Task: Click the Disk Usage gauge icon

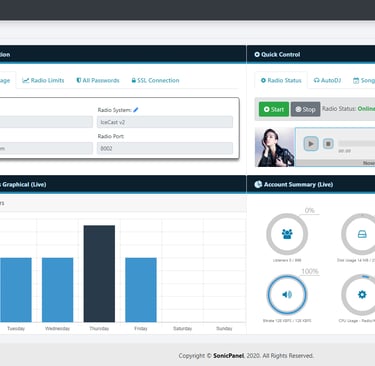Action: tap(362, 234)
